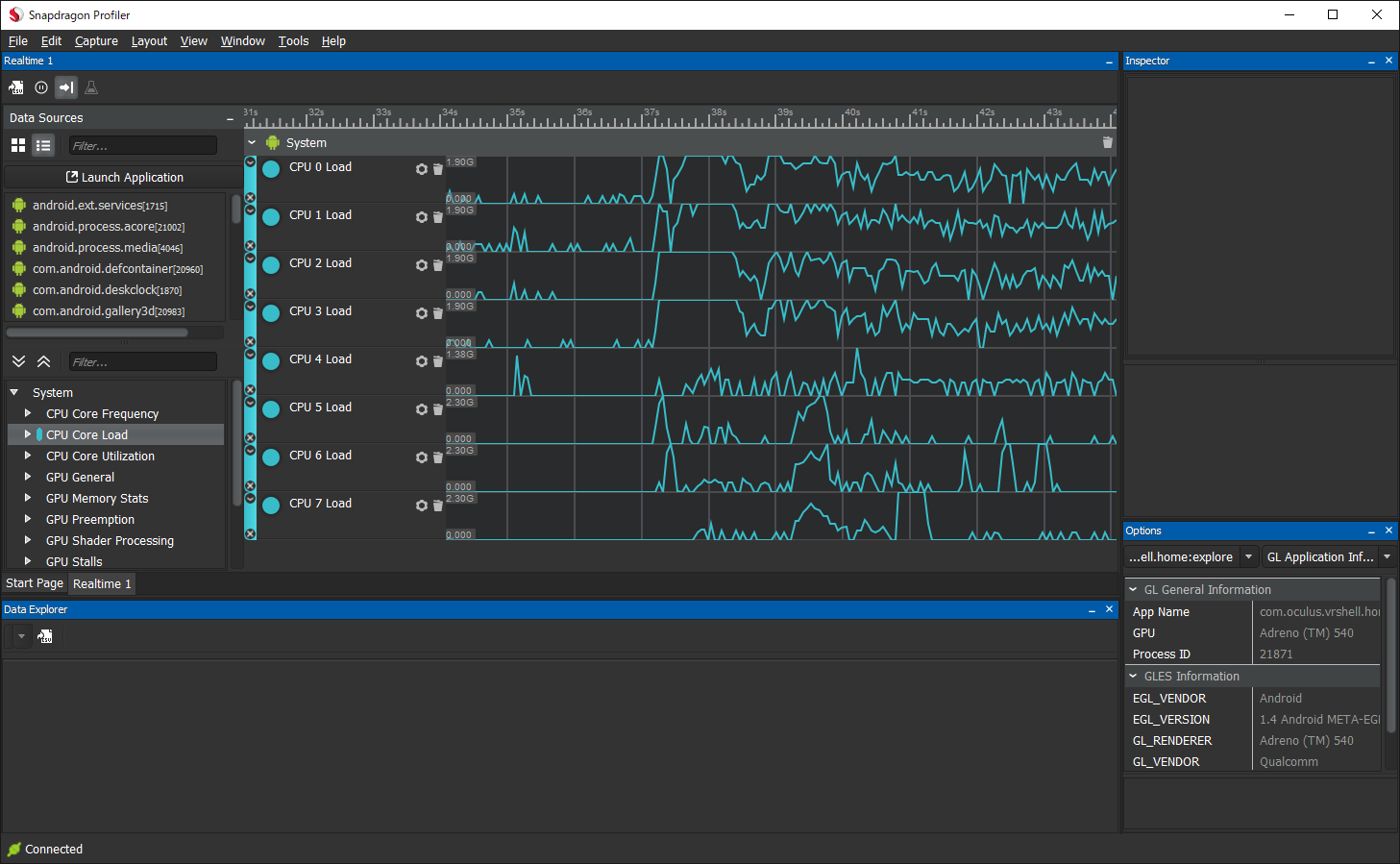
Task: Click the CPU 2 Load color swatch
Action: [271, 264]
